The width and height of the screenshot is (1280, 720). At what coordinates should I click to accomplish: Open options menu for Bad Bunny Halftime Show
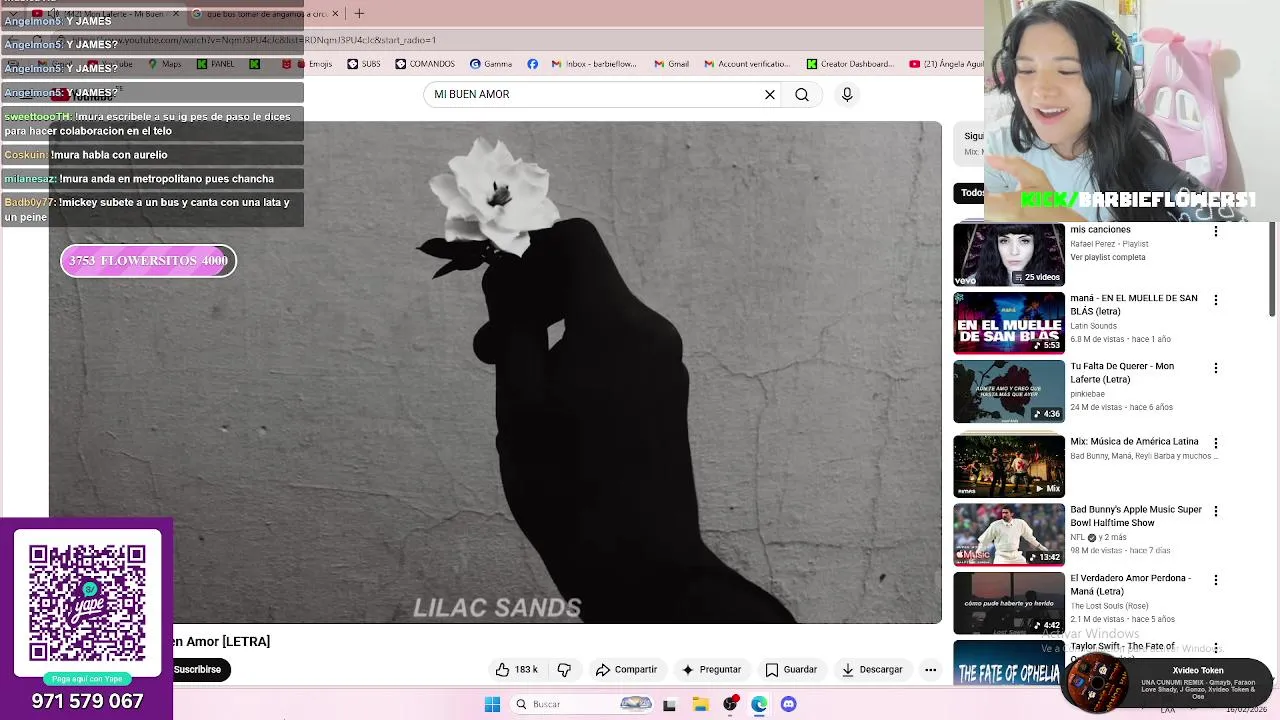click(x=1216, y=511)
